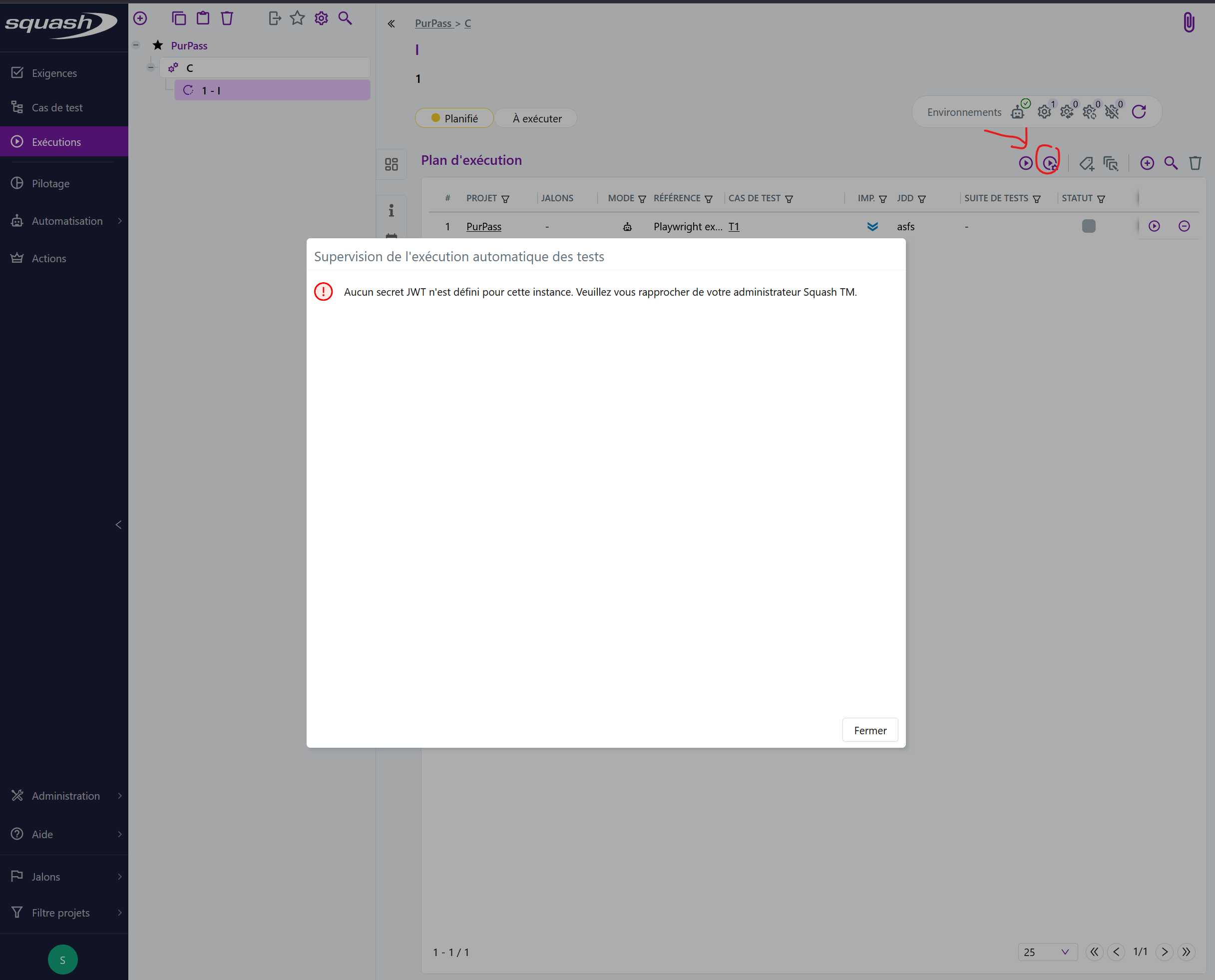Open the Pilotage menu item

tap(51, 183)
